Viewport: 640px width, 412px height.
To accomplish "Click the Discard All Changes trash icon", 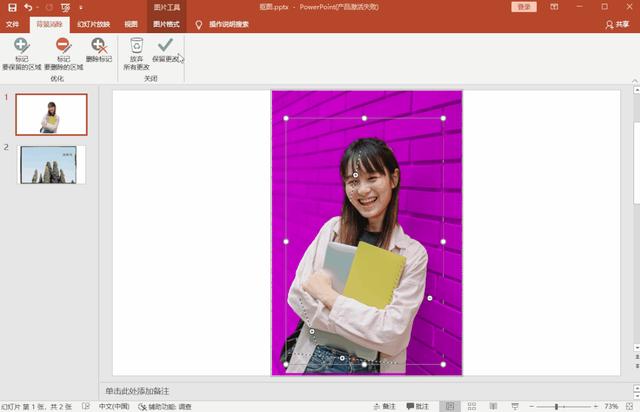I will click(136, 45).
